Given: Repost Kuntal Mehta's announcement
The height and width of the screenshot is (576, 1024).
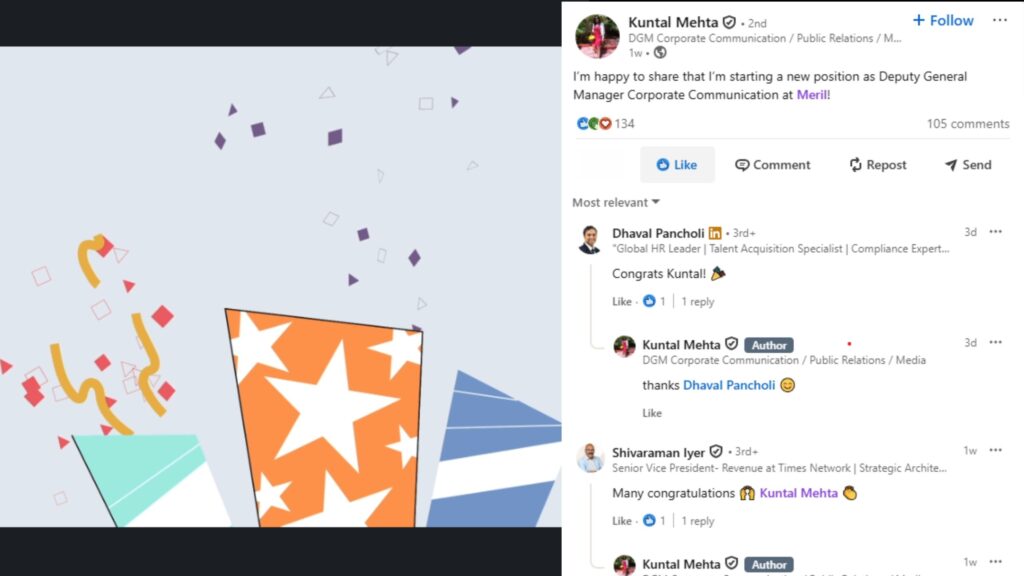Looking at the screenshot, I should click(x=878, y=165).
